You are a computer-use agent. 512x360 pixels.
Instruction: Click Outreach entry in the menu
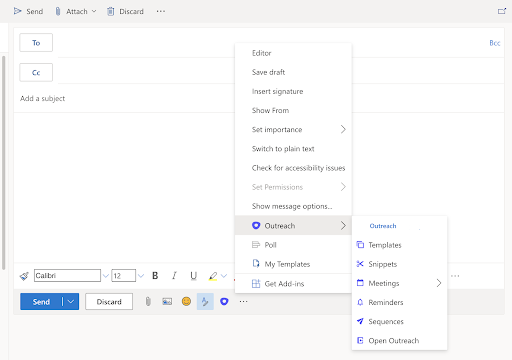tap(293, 226)
